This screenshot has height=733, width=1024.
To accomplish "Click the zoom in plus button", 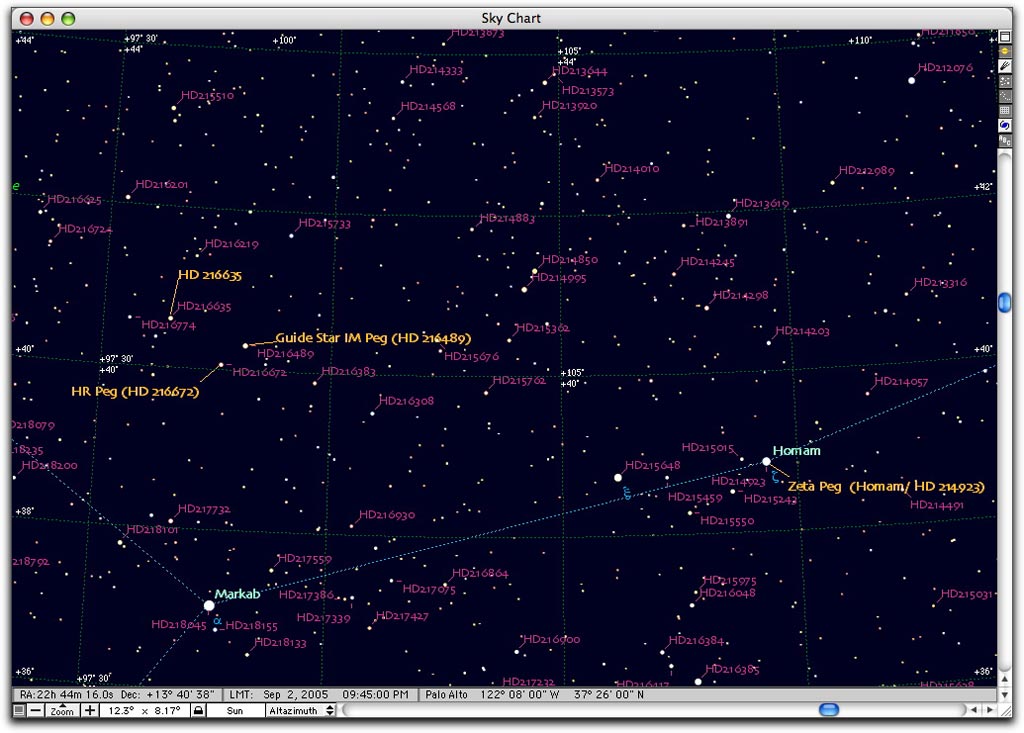I will pyautogui.click(x=89, y=710).
